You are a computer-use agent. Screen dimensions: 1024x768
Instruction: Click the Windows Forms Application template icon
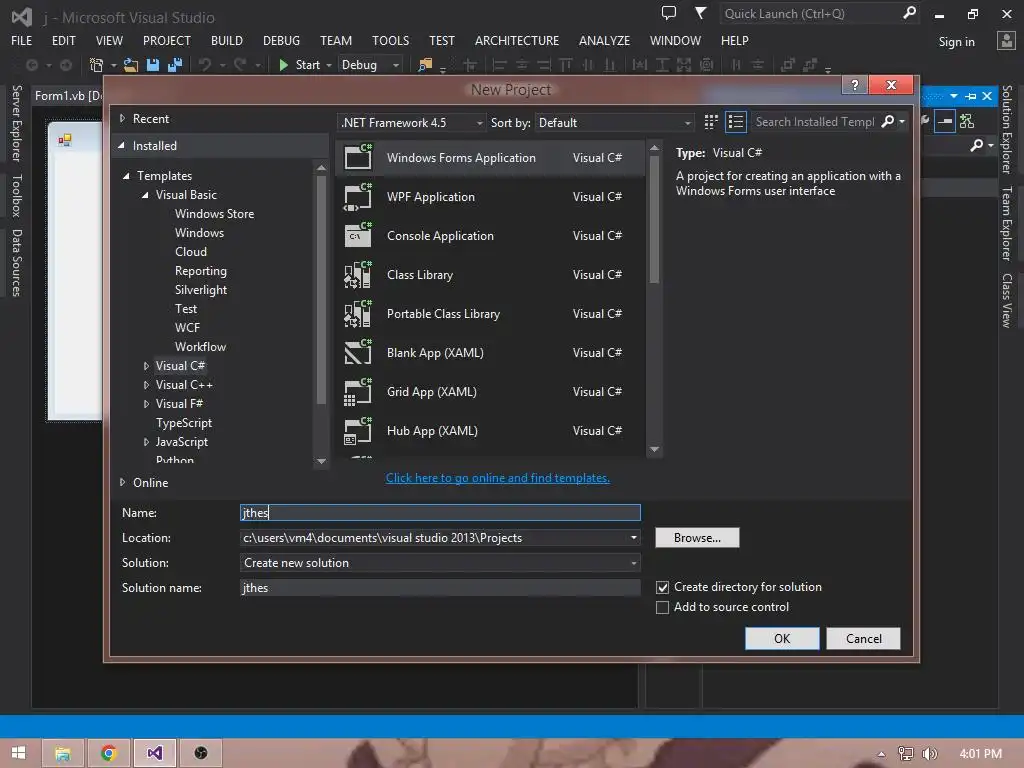358,157
